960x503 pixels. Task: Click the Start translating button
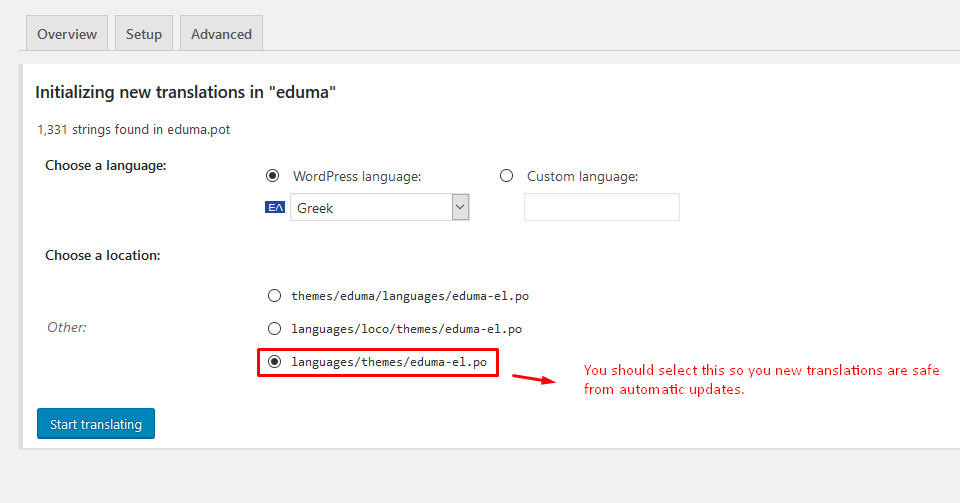[96, 423]
